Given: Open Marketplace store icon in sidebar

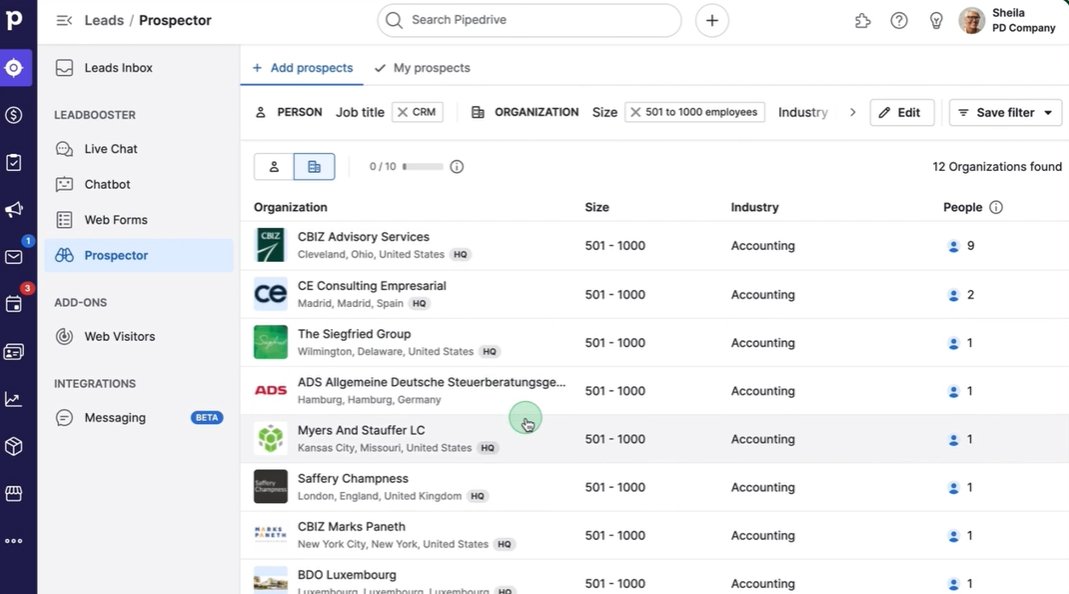Looking at the screenshot, I should tap(14, 493).
